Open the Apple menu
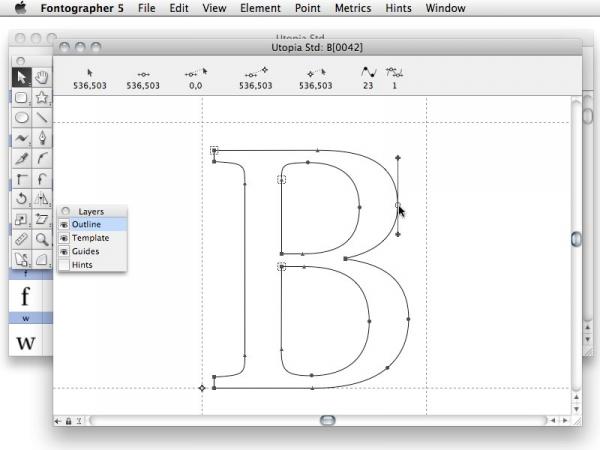The image size is (600, 450). pyautogui.click(x=20, y=8)
